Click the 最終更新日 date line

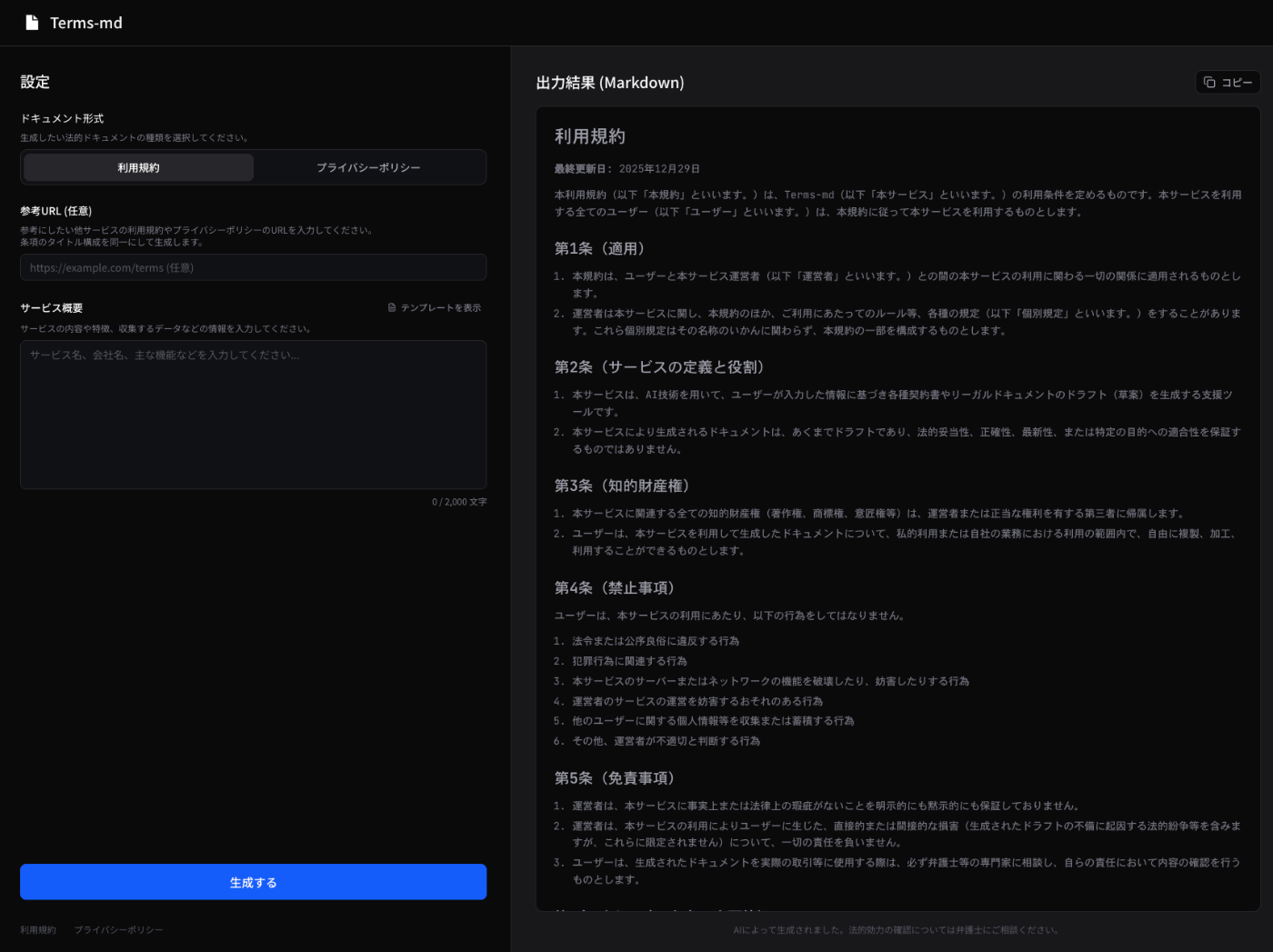(626, 168)
